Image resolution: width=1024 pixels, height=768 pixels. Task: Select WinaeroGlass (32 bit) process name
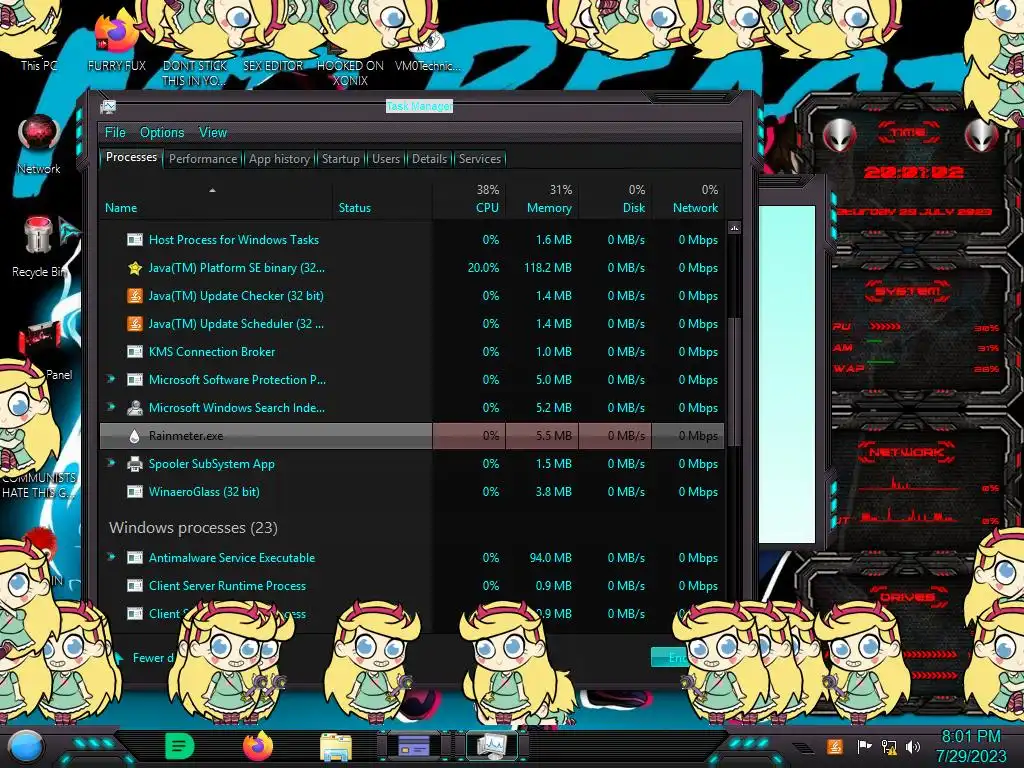click(x=204, y=491)
